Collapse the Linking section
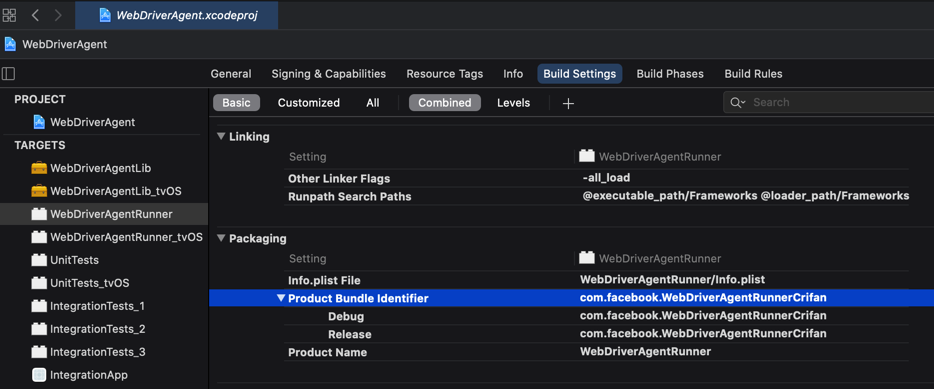This screenshot has width=934, height=389. (222, 136)
